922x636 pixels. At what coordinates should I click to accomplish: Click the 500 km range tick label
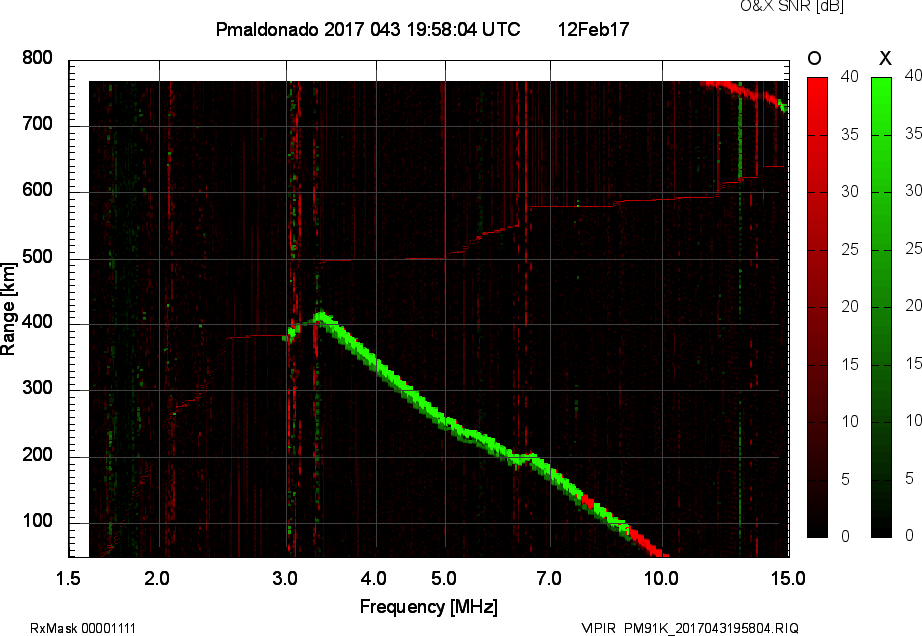(38, 257)
